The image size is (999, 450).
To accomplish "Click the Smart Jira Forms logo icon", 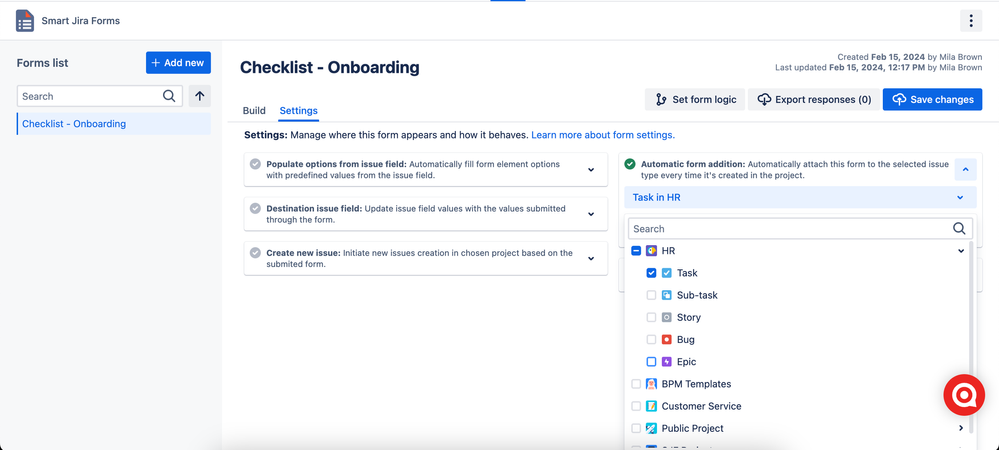I will coord(25,21).
